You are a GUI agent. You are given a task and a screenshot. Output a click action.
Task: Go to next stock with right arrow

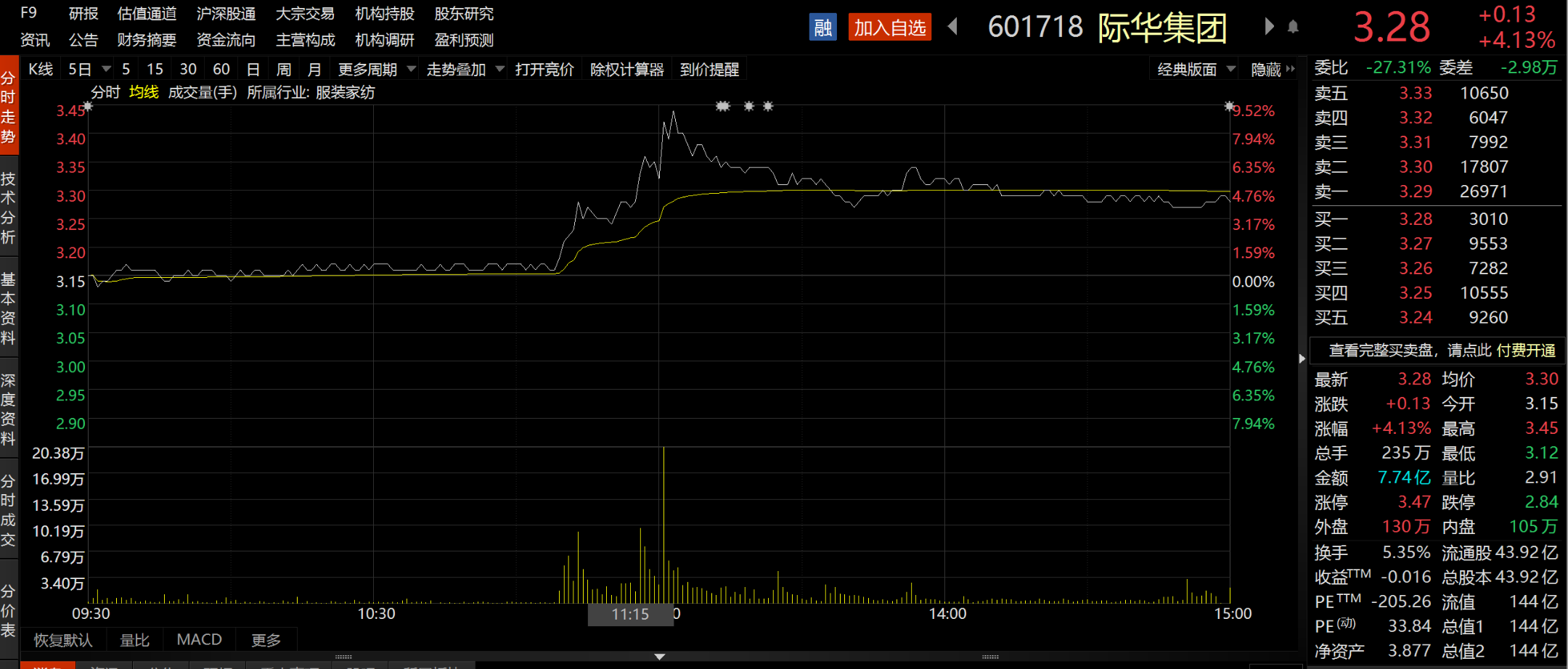click(1269, 27)
